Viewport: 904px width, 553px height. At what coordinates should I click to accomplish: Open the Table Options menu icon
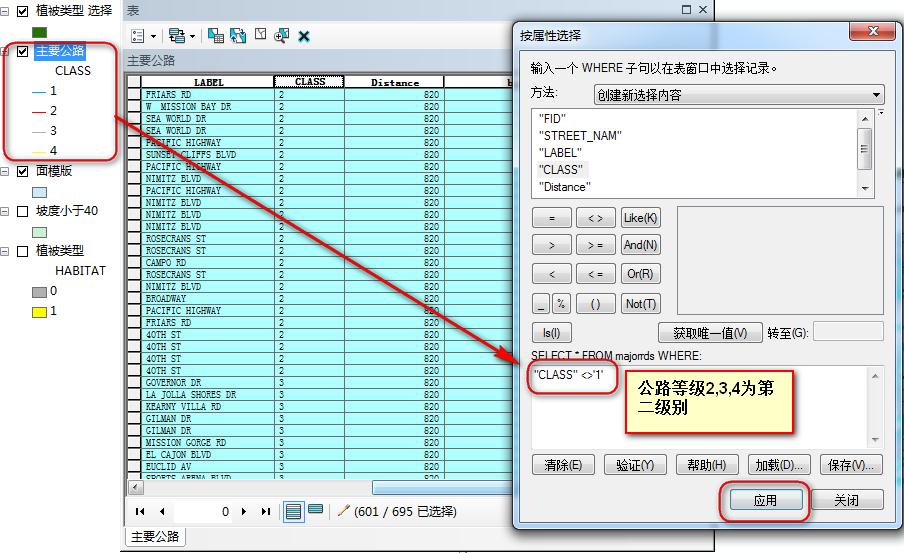click(138, 36)
